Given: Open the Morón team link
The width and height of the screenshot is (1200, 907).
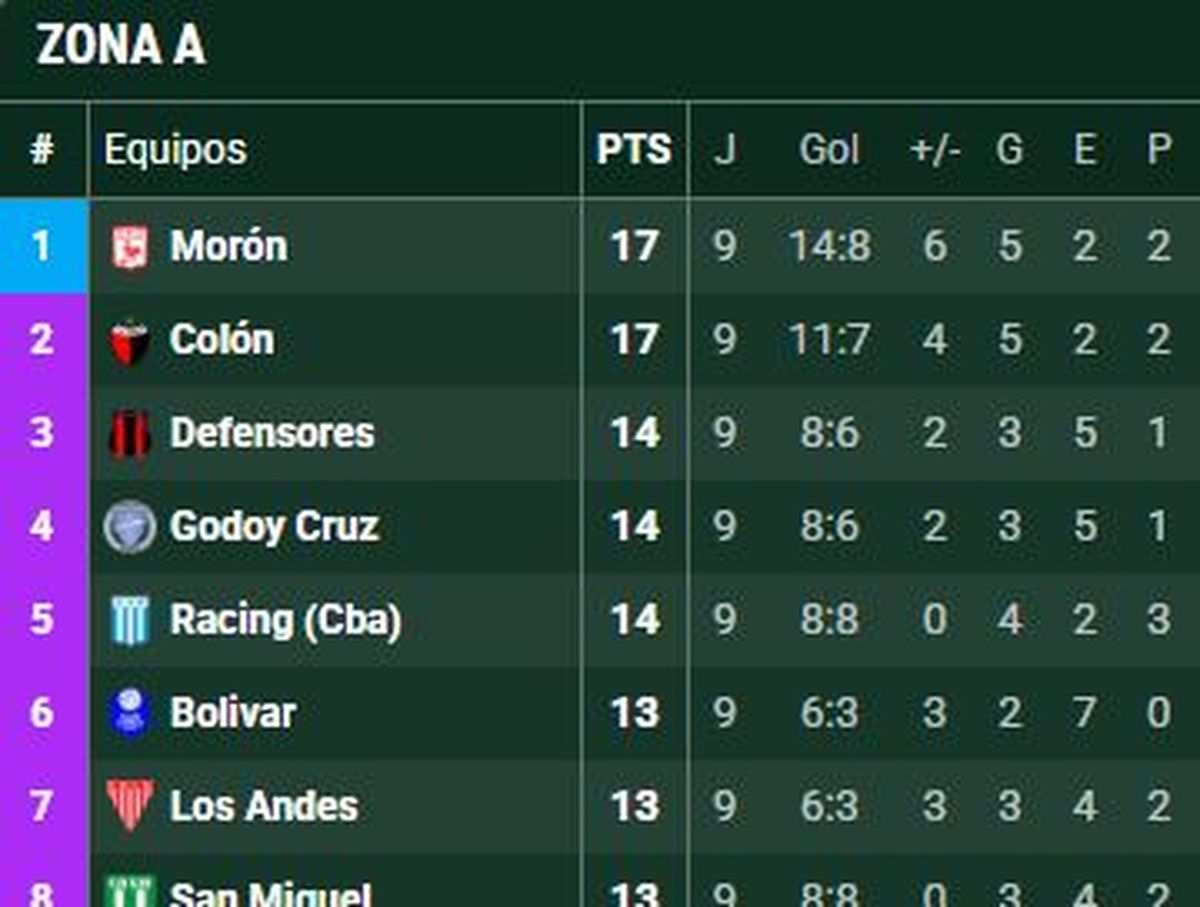Looking at the screenshot, I should point(228,246).
